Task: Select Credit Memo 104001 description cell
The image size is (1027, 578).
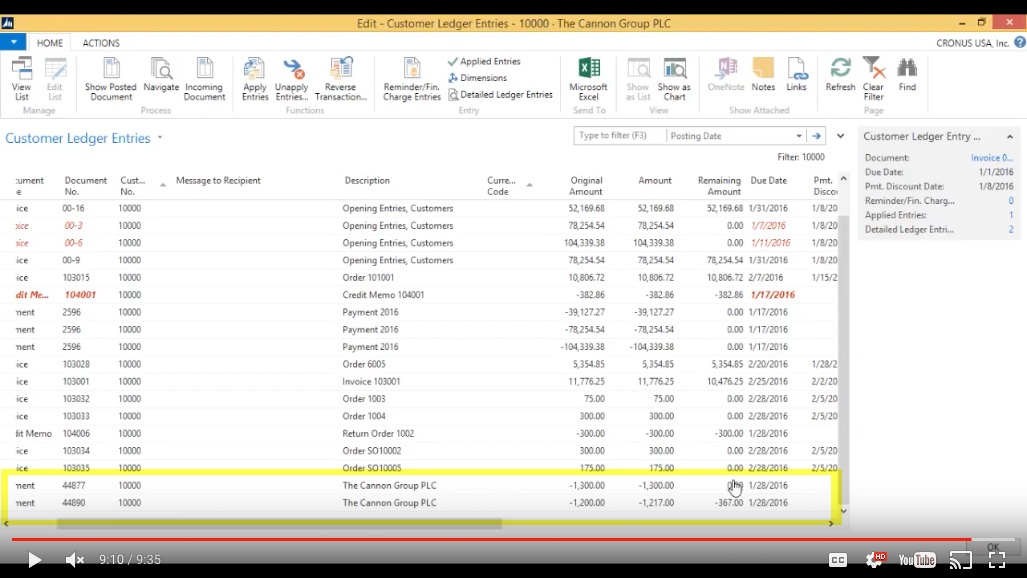Action: point(383,295)
